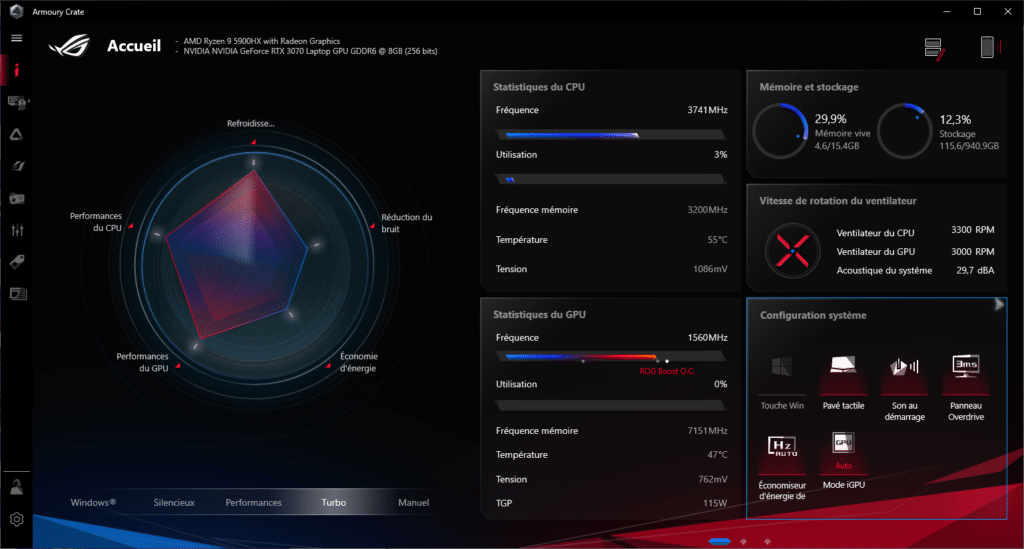This screenshot has height=549, width=1024.
Task: Click the CPU Utilisation progress bar
Action: 611,179
